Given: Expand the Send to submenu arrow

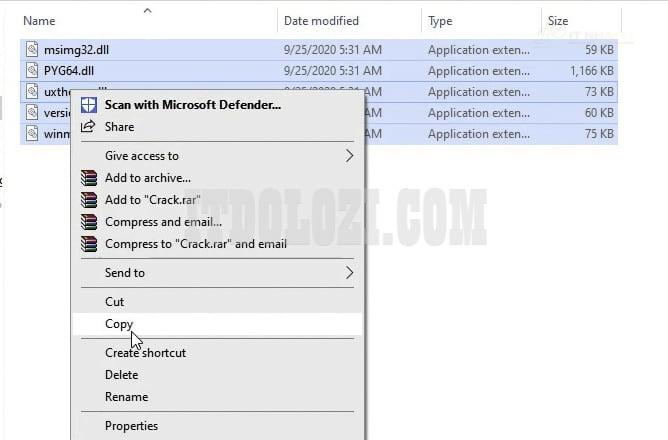Looking at the screenshot, I should (x=349, y=273).
